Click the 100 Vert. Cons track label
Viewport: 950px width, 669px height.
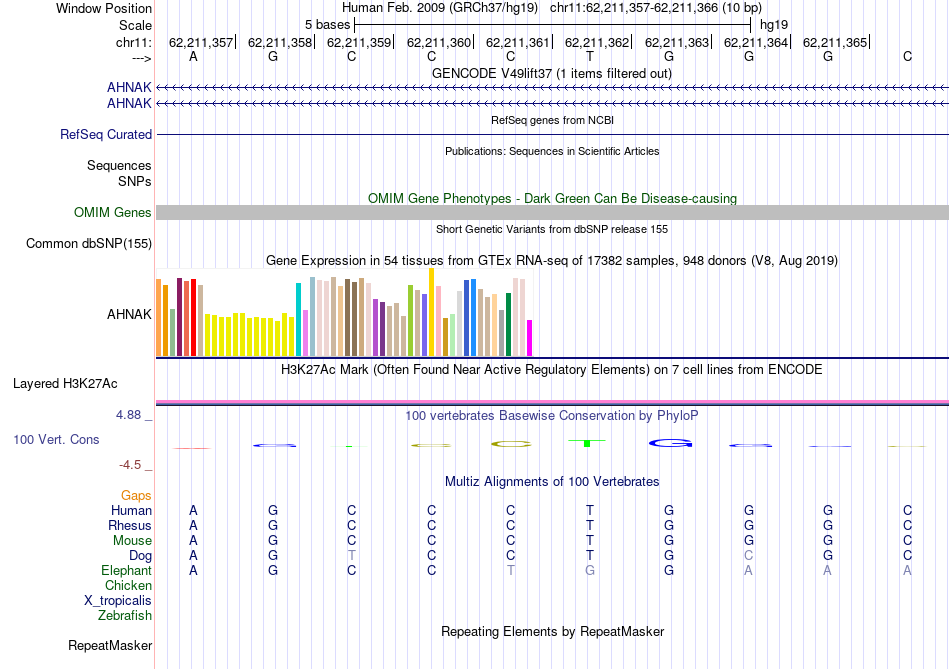click(x=56, y=439)
